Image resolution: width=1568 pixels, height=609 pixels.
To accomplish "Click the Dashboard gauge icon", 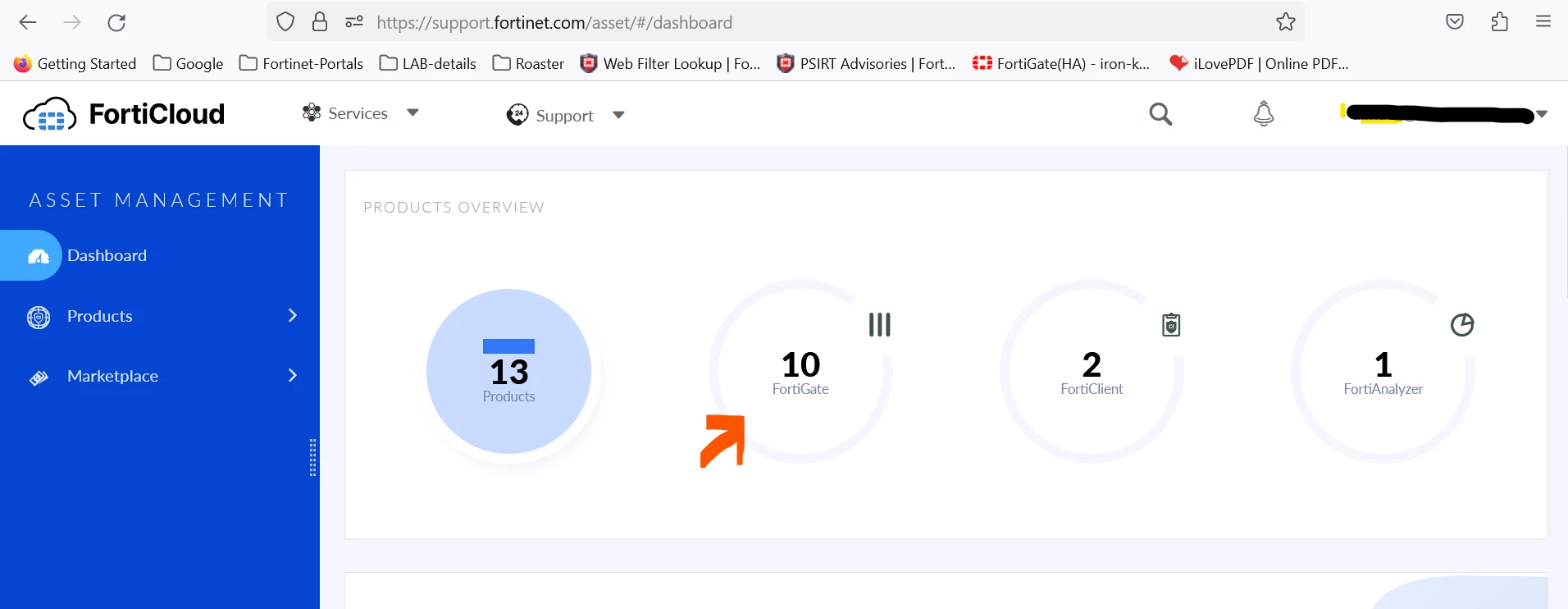I will (39, 257).
